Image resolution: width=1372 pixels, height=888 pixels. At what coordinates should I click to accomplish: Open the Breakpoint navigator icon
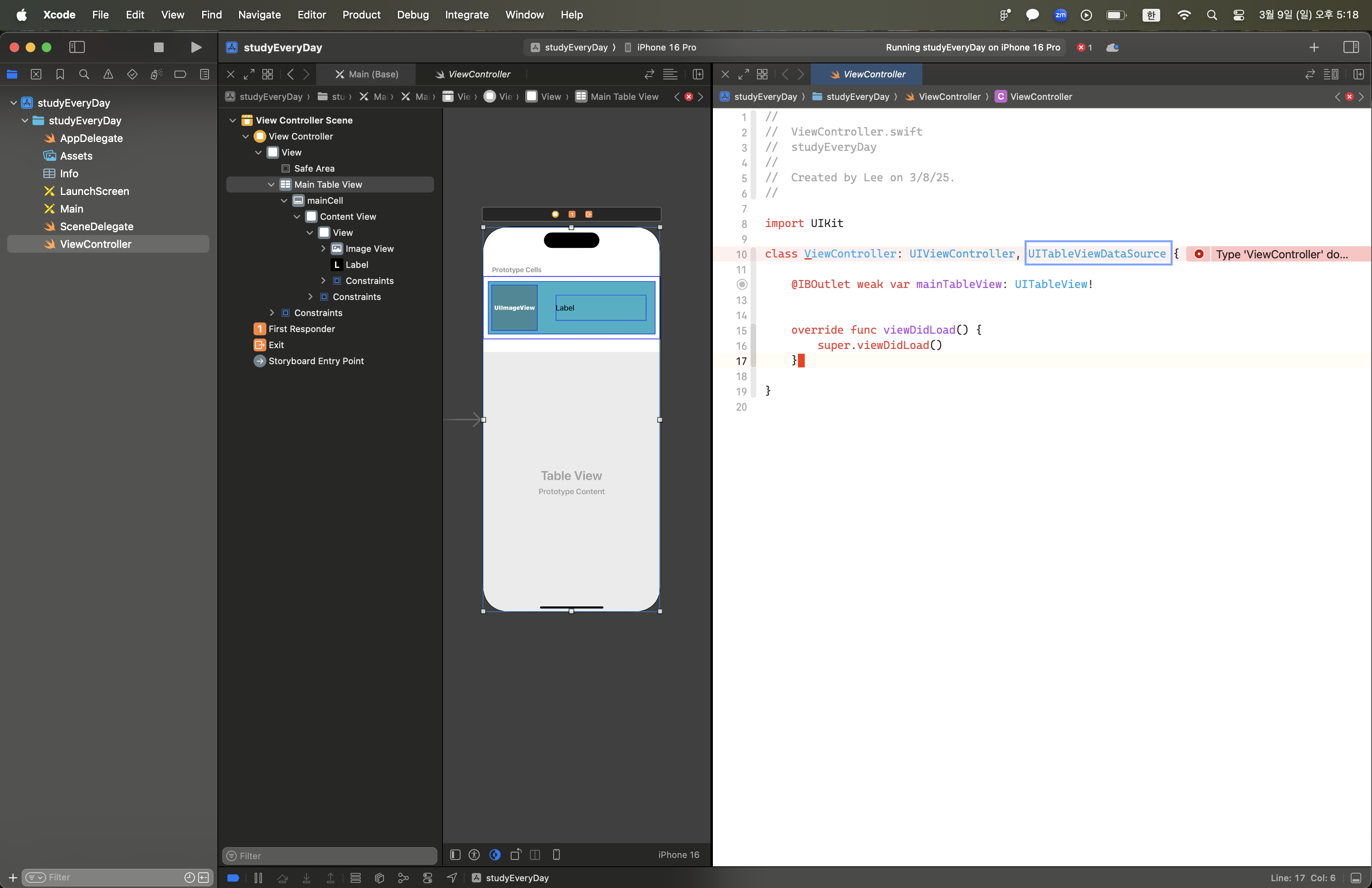(180, 74)
